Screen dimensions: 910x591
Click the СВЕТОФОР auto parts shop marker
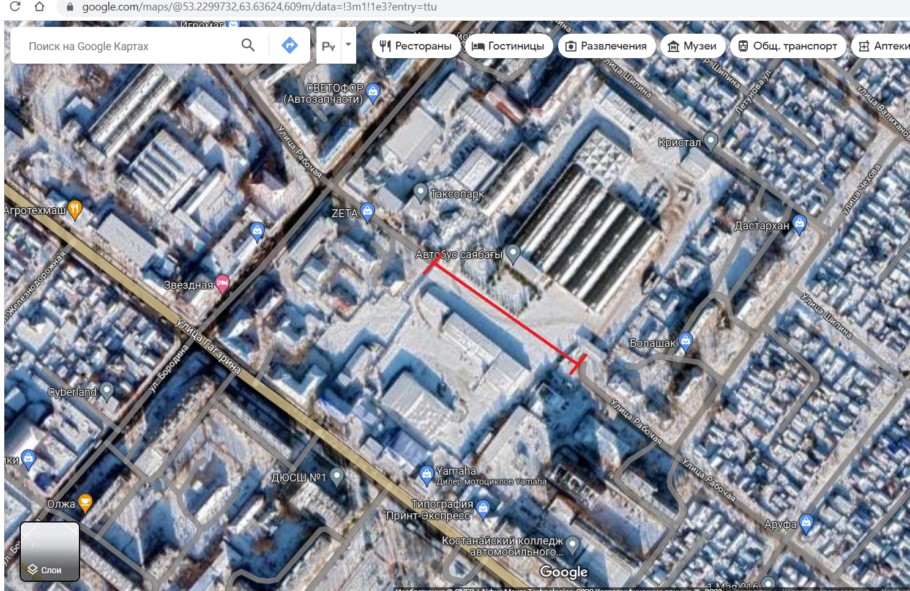373,93
